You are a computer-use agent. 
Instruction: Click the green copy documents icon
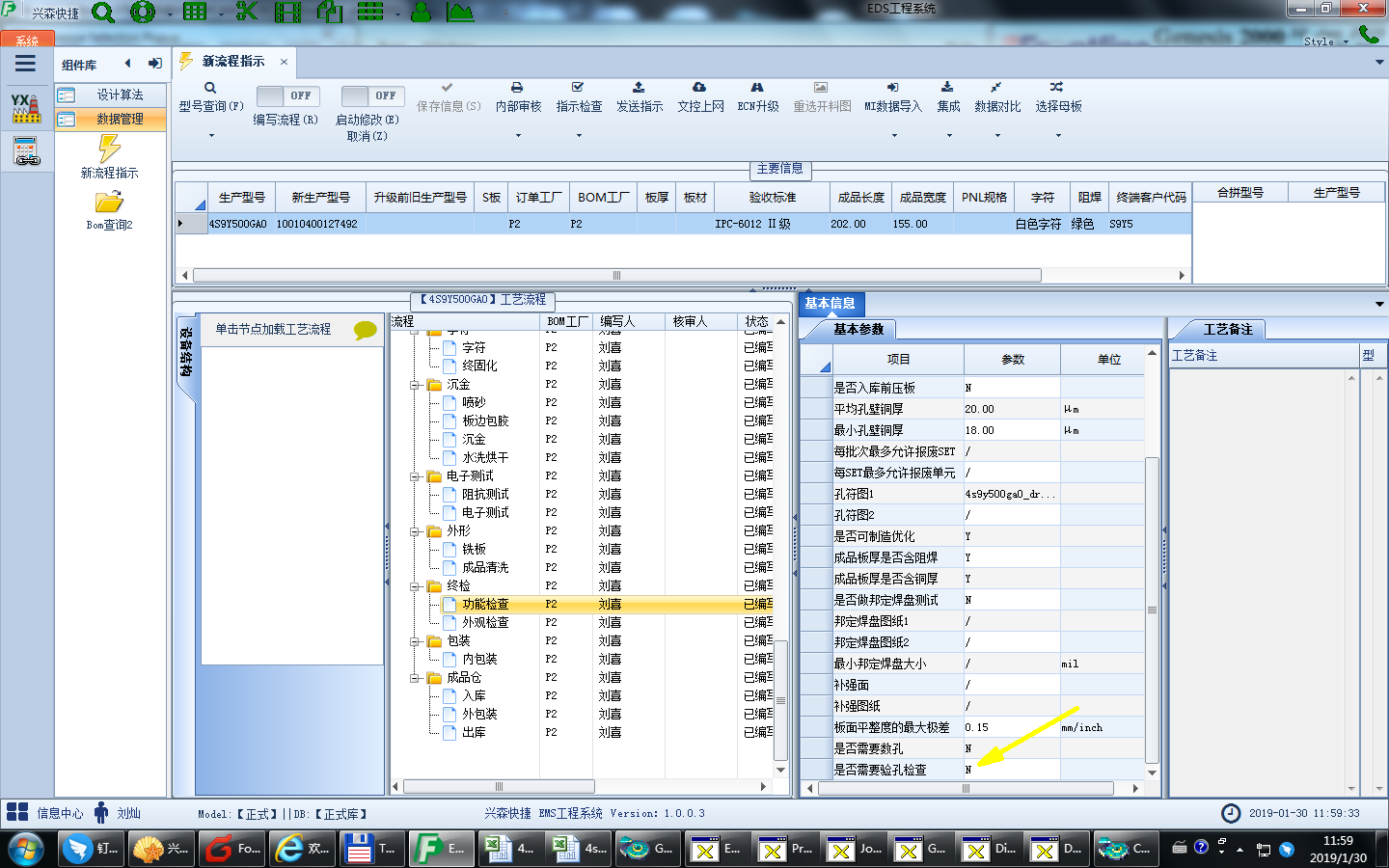[330, 12]
